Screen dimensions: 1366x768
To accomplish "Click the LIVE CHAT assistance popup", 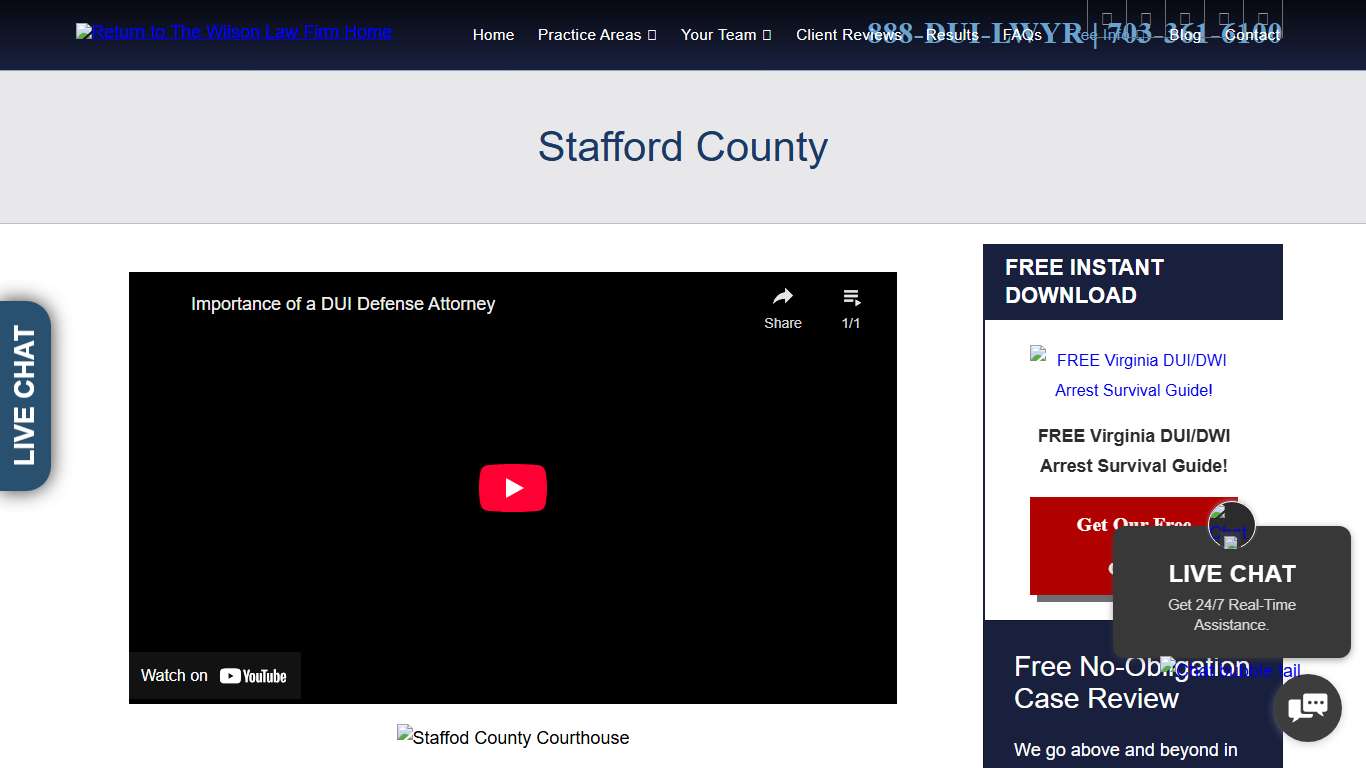I will tap(1231, 592).
